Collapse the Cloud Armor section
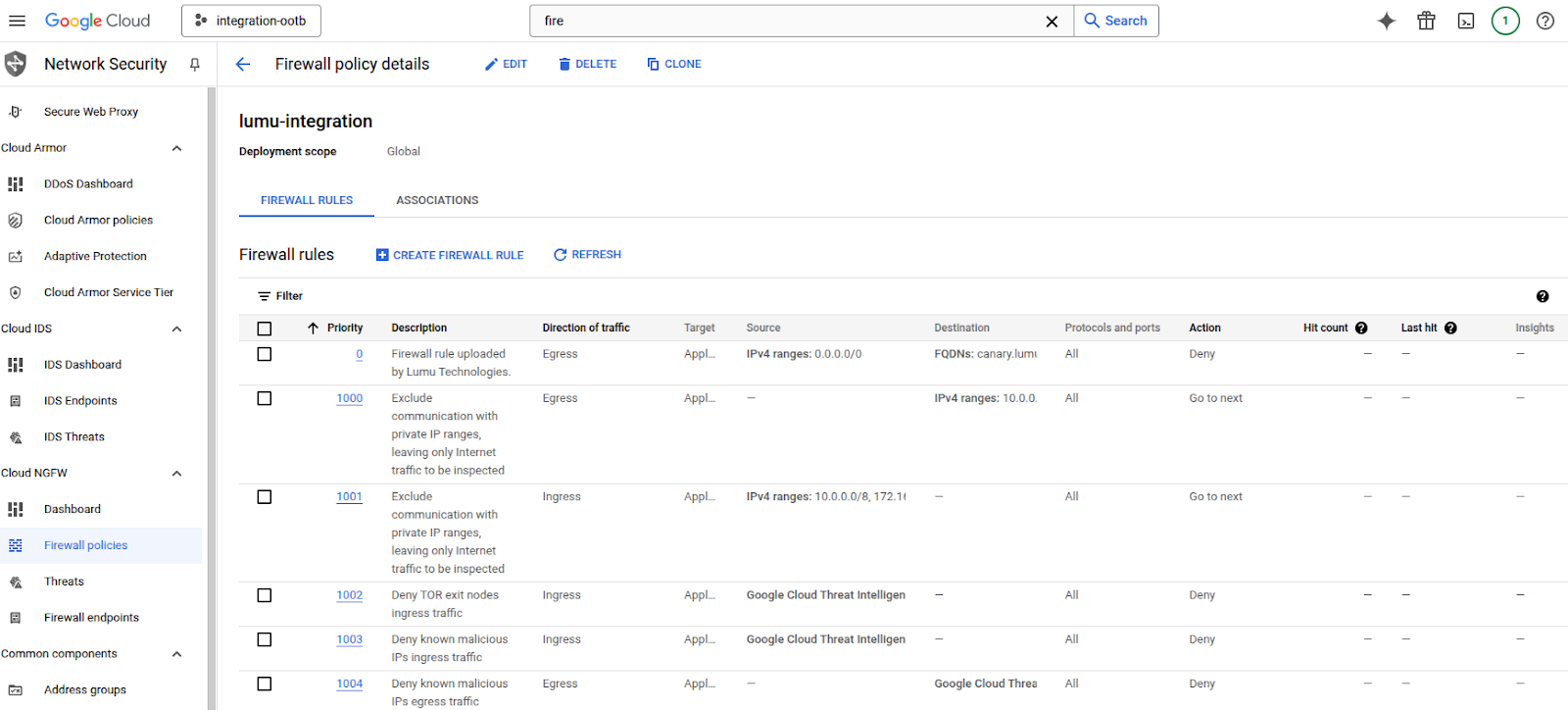 (x=176, y=148)
